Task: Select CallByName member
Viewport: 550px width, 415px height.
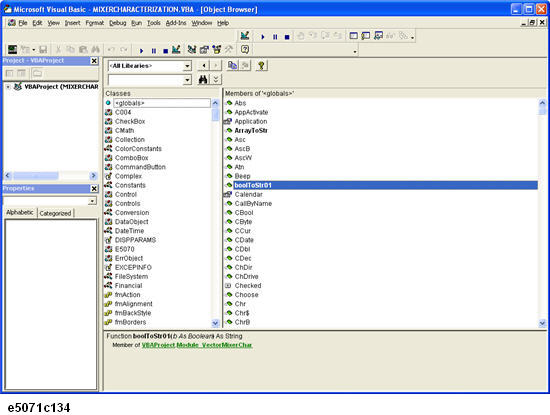Action: tap(253, 203)
